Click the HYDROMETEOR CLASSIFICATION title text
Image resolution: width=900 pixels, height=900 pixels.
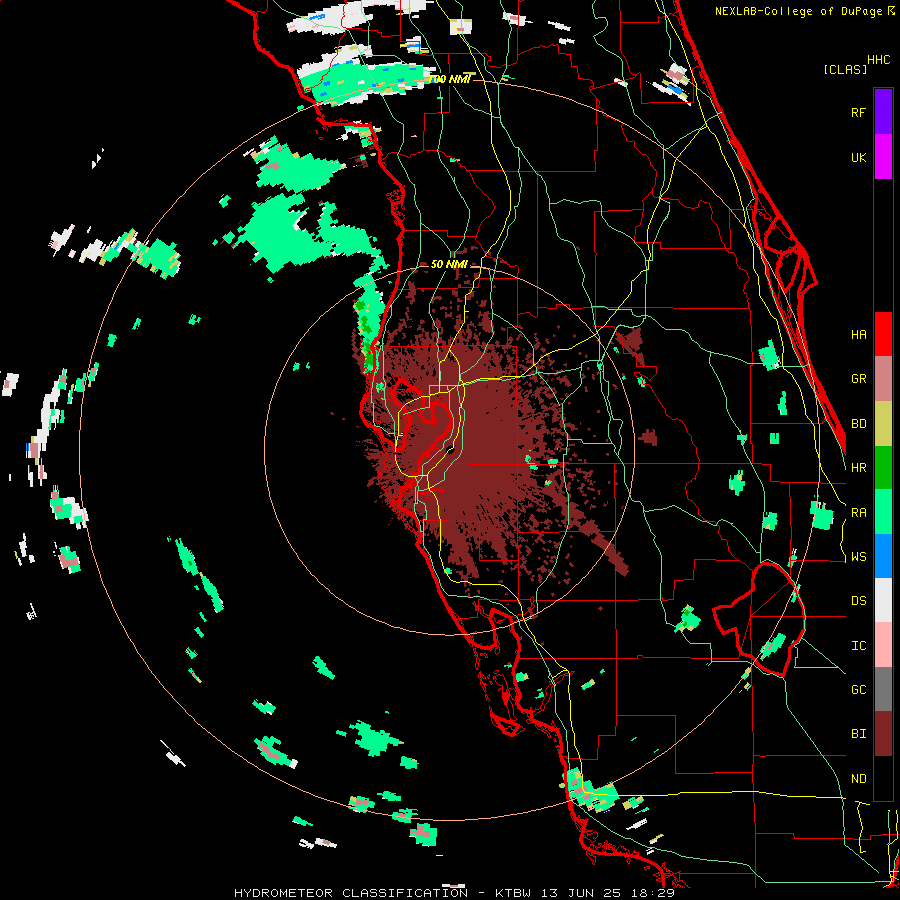point(351,893)
